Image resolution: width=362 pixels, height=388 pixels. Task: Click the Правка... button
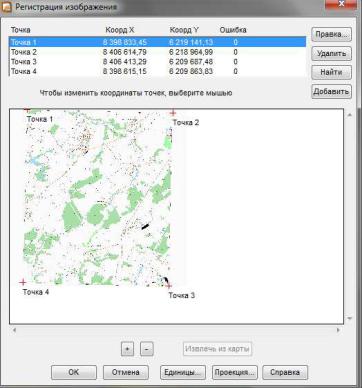tap(331, 34)
